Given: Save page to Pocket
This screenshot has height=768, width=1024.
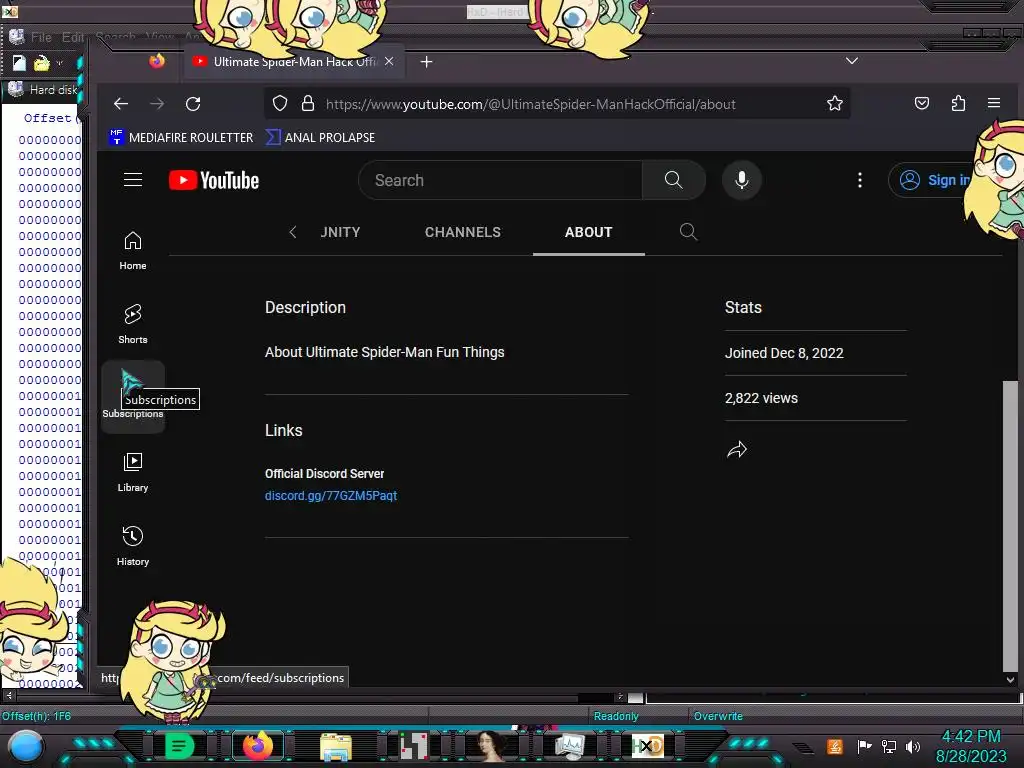Looking at the screenshot, I should (x=921, y=104).
